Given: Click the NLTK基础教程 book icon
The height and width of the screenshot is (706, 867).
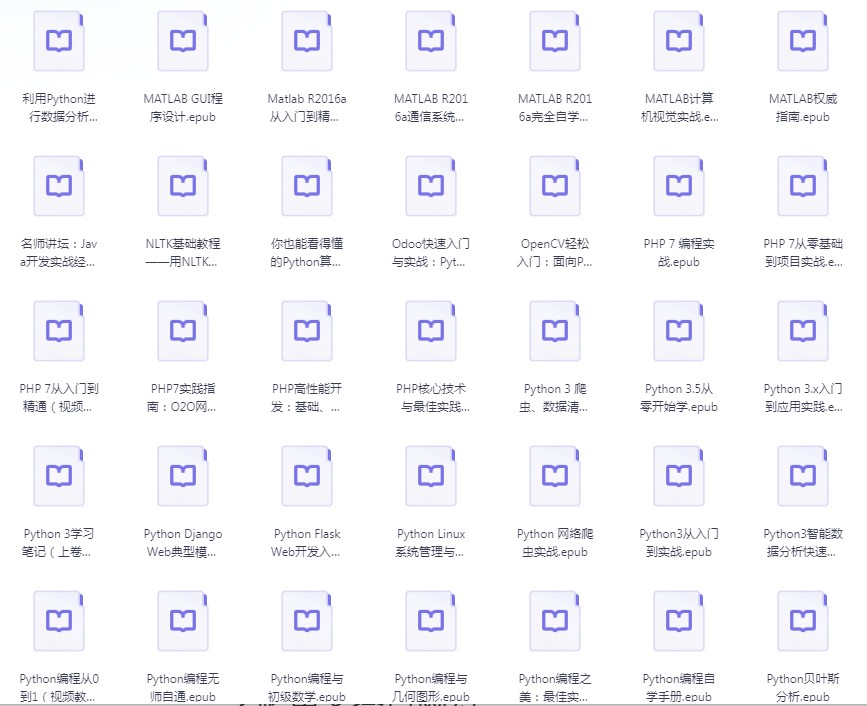Looking at the screenshot, I should coord(182,186).
